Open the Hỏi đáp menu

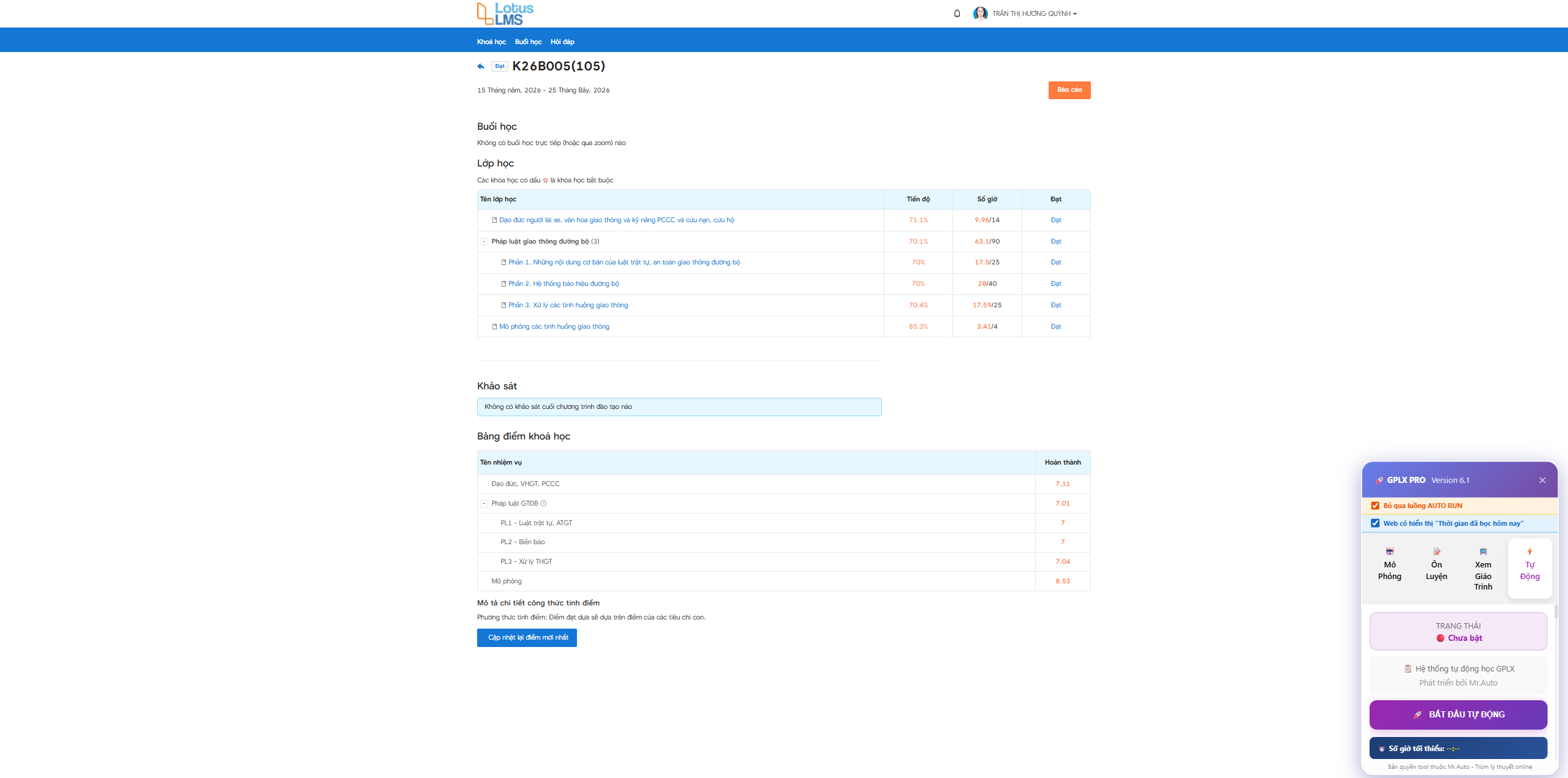[x=562, y=42]
